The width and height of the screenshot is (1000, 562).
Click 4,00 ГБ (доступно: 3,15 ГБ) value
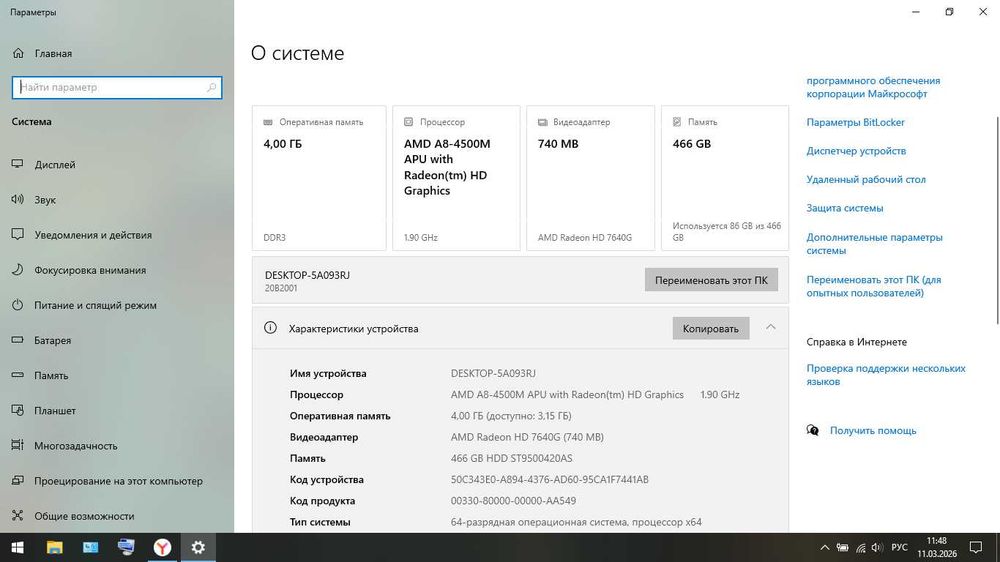pos(511,416)
